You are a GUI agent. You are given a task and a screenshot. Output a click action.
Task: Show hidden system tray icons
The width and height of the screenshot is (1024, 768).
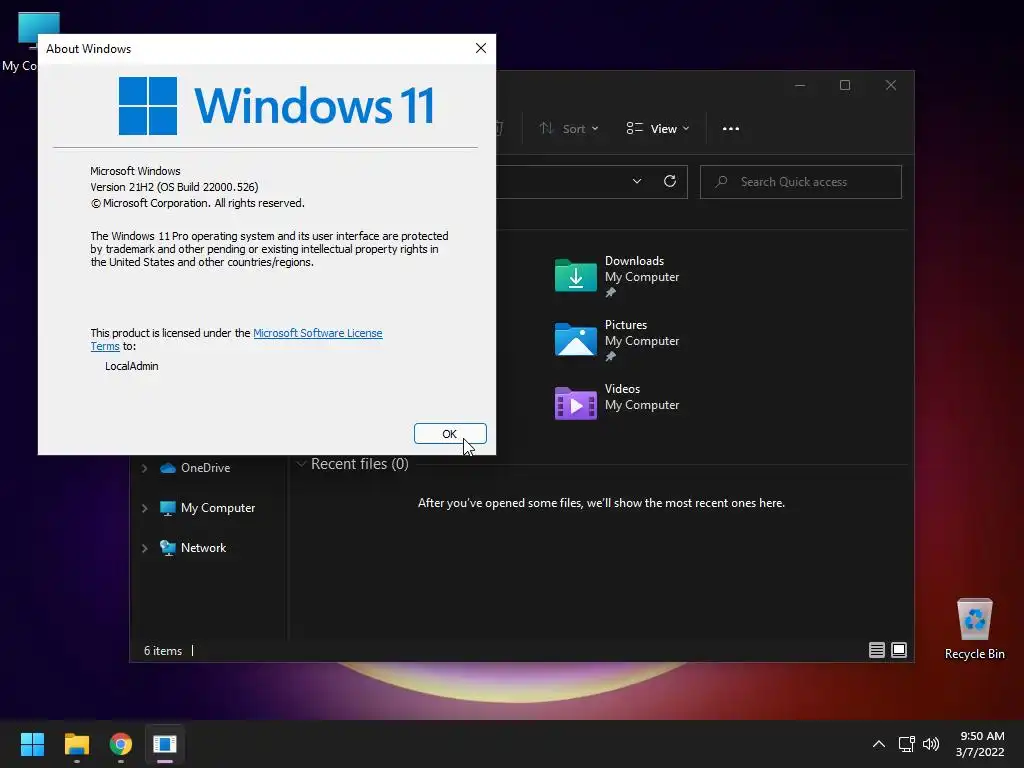[879, 744]
